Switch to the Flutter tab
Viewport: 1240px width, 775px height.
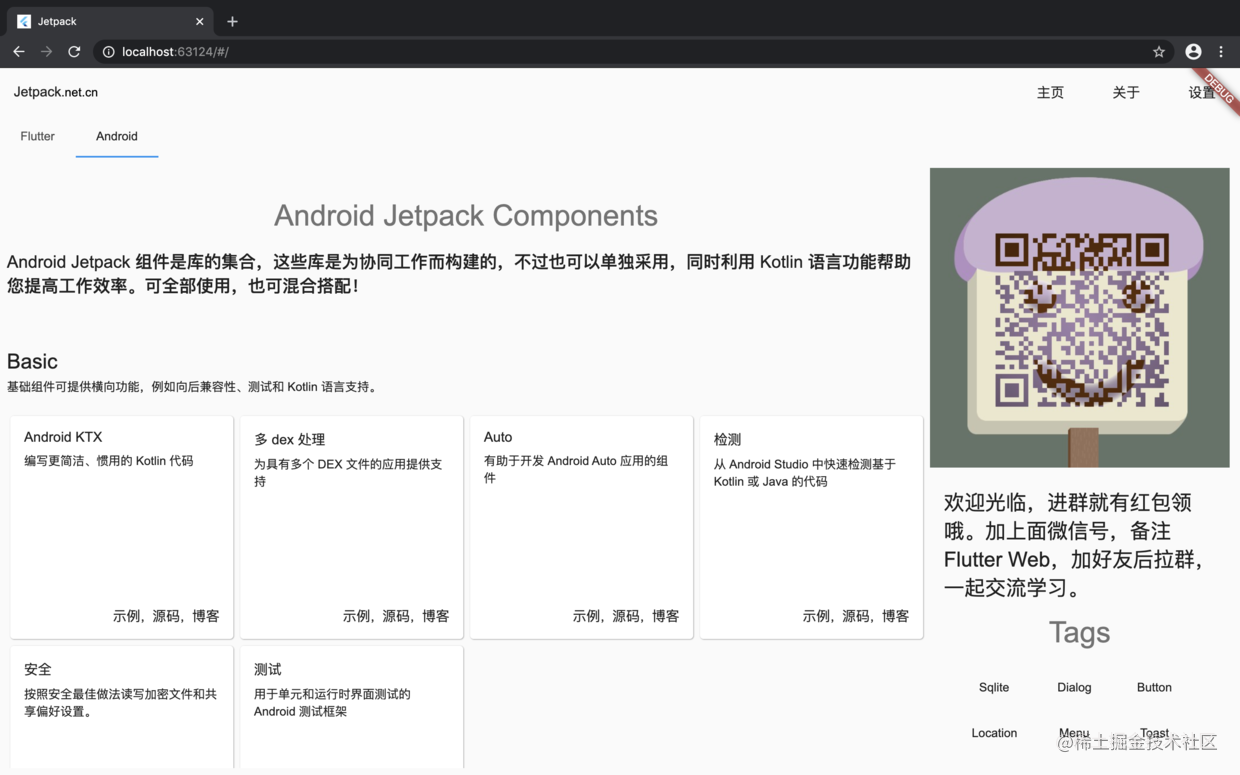[x=37, y=137]
